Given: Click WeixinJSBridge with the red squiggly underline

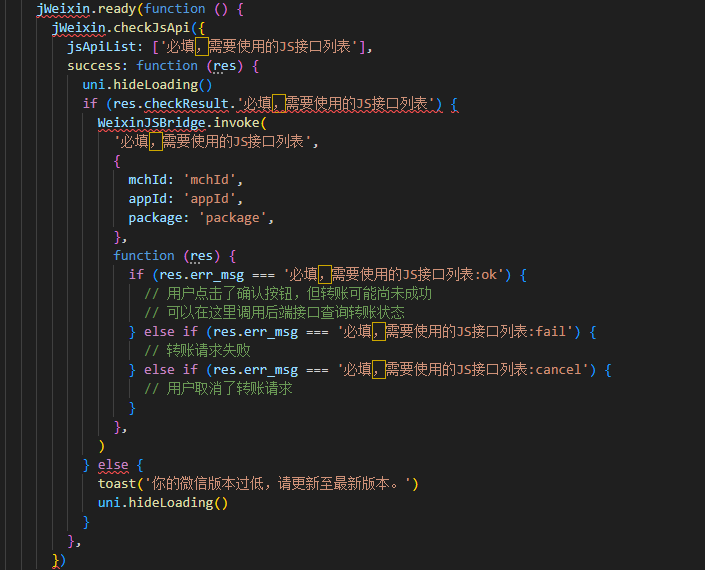Looking at the screenshot, I should point(150,123).
